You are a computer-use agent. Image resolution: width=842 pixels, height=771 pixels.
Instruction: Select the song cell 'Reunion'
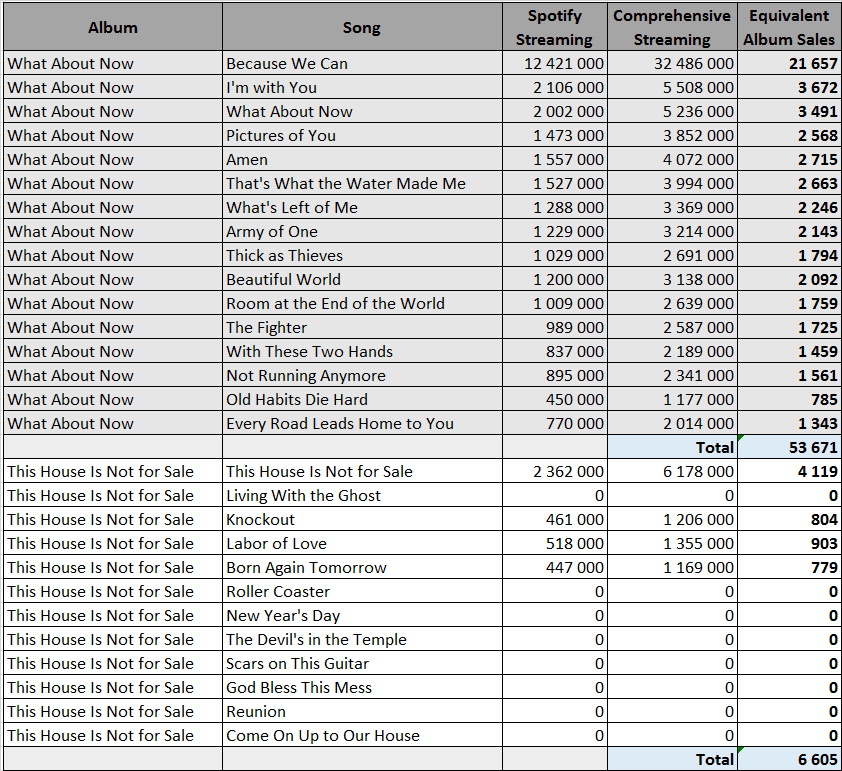click(x=362, y=711)
